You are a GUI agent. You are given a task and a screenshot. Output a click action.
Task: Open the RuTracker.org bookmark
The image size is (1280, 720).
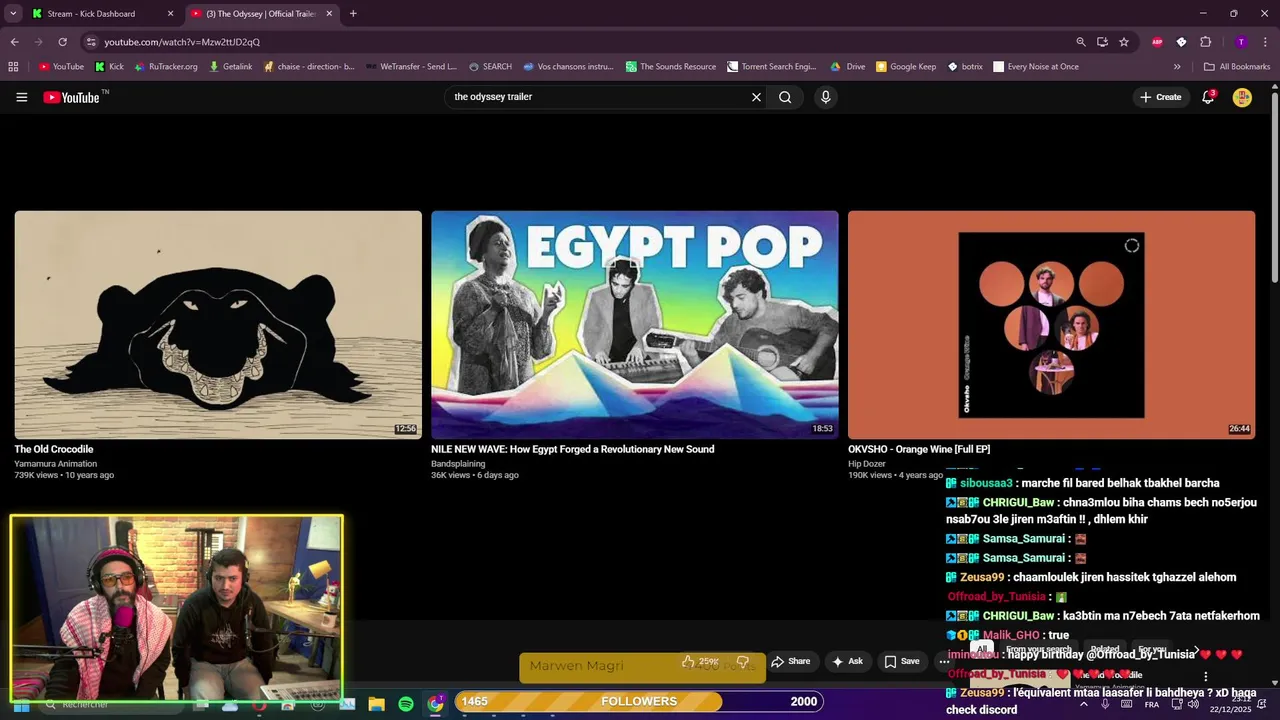(165, 67)
